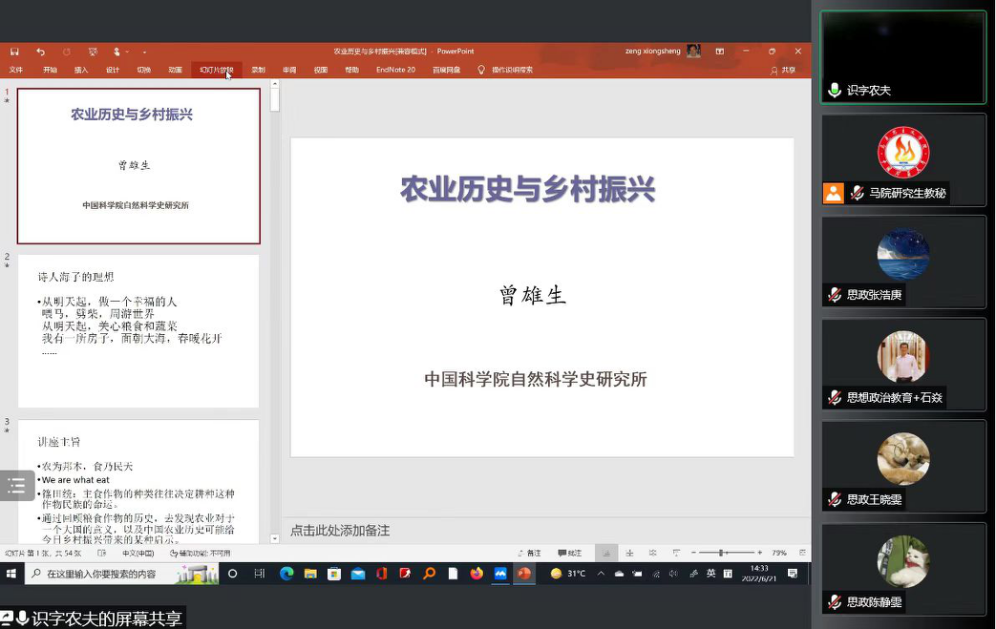Click the Save icon in the title bar

click(x=14, y=51)
